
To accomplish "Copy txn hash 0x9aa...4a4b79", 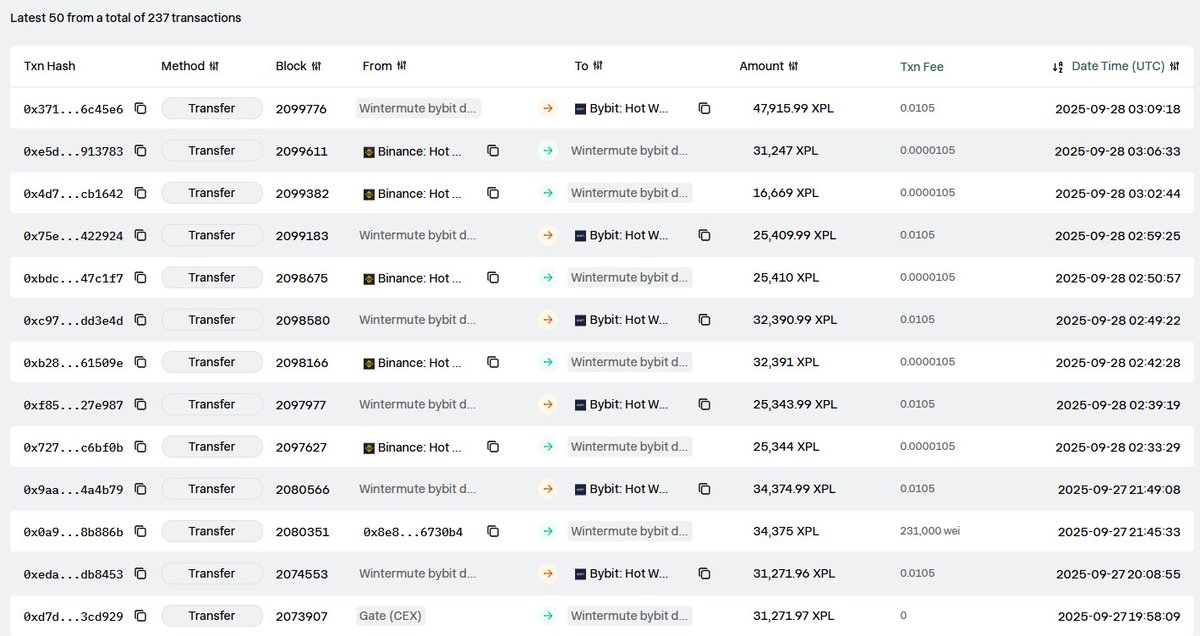I will pyautogui.click(x=140, y=489).
